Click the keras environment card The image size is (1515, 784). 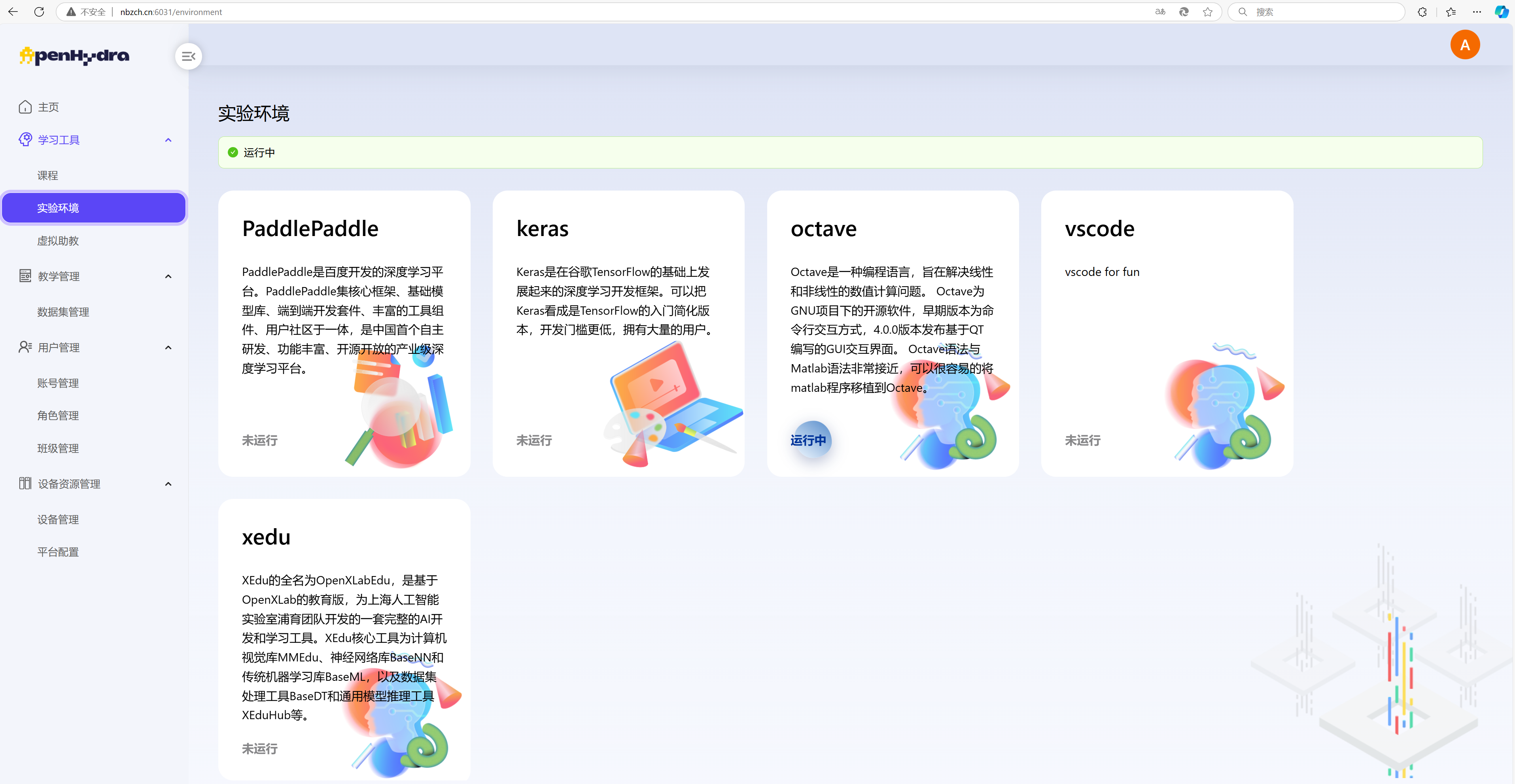(618, 333)
